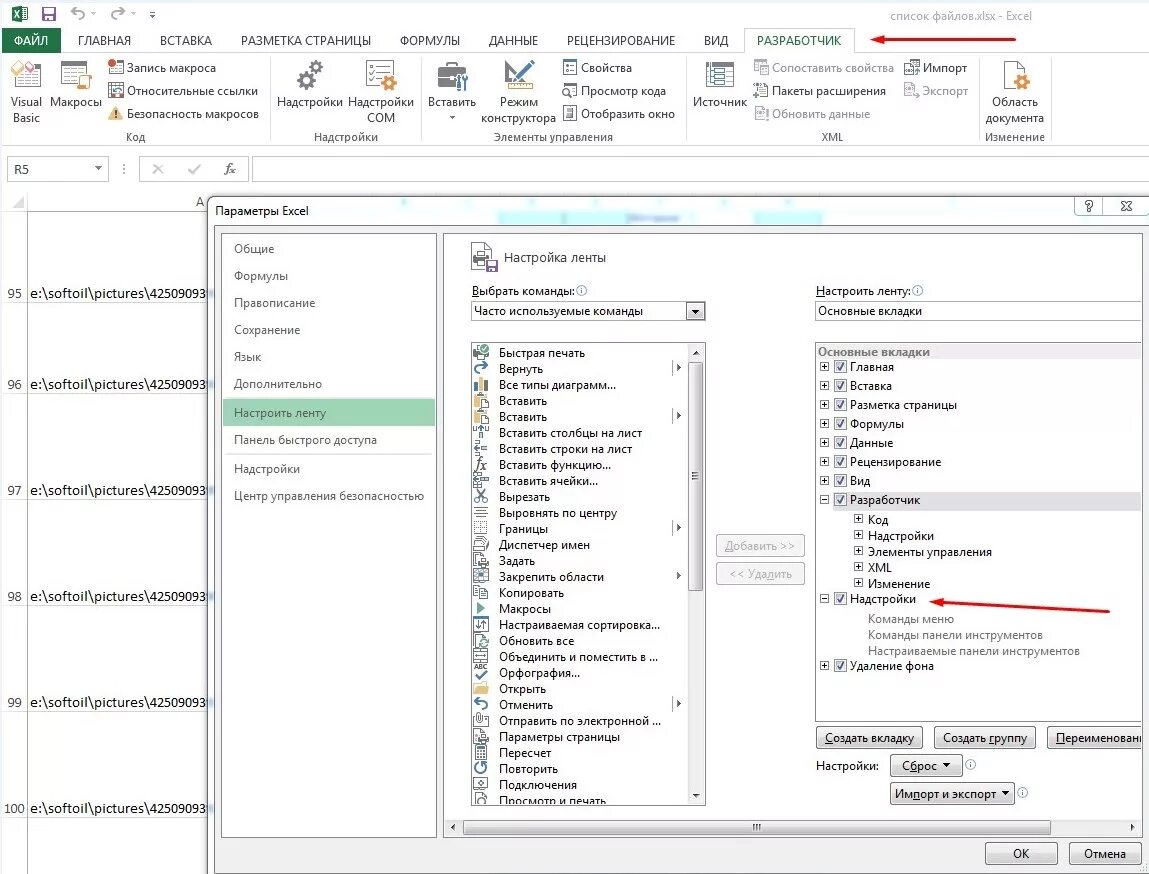
Task: Open the Name Box dropdown arrow
Action: click(x=98, y=169)
